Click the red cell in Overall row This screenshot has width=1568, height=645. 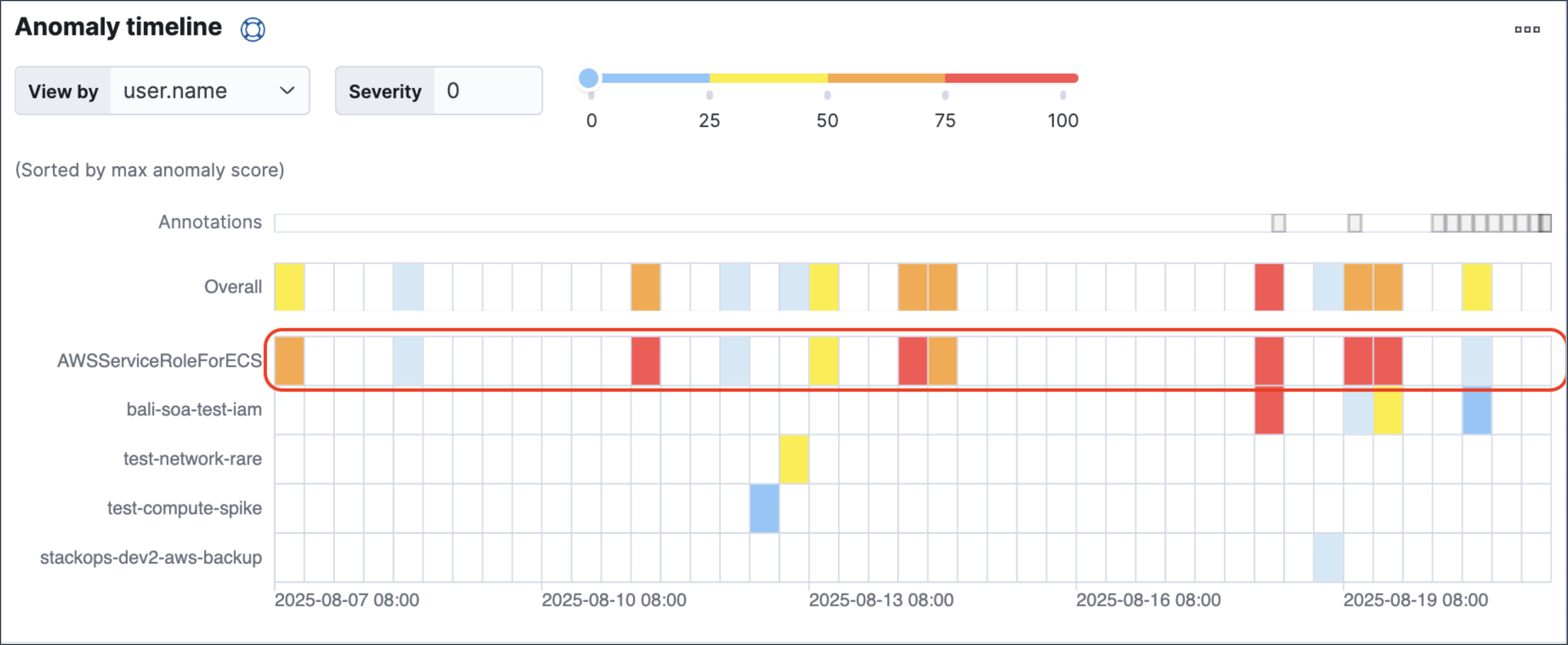1269,287
